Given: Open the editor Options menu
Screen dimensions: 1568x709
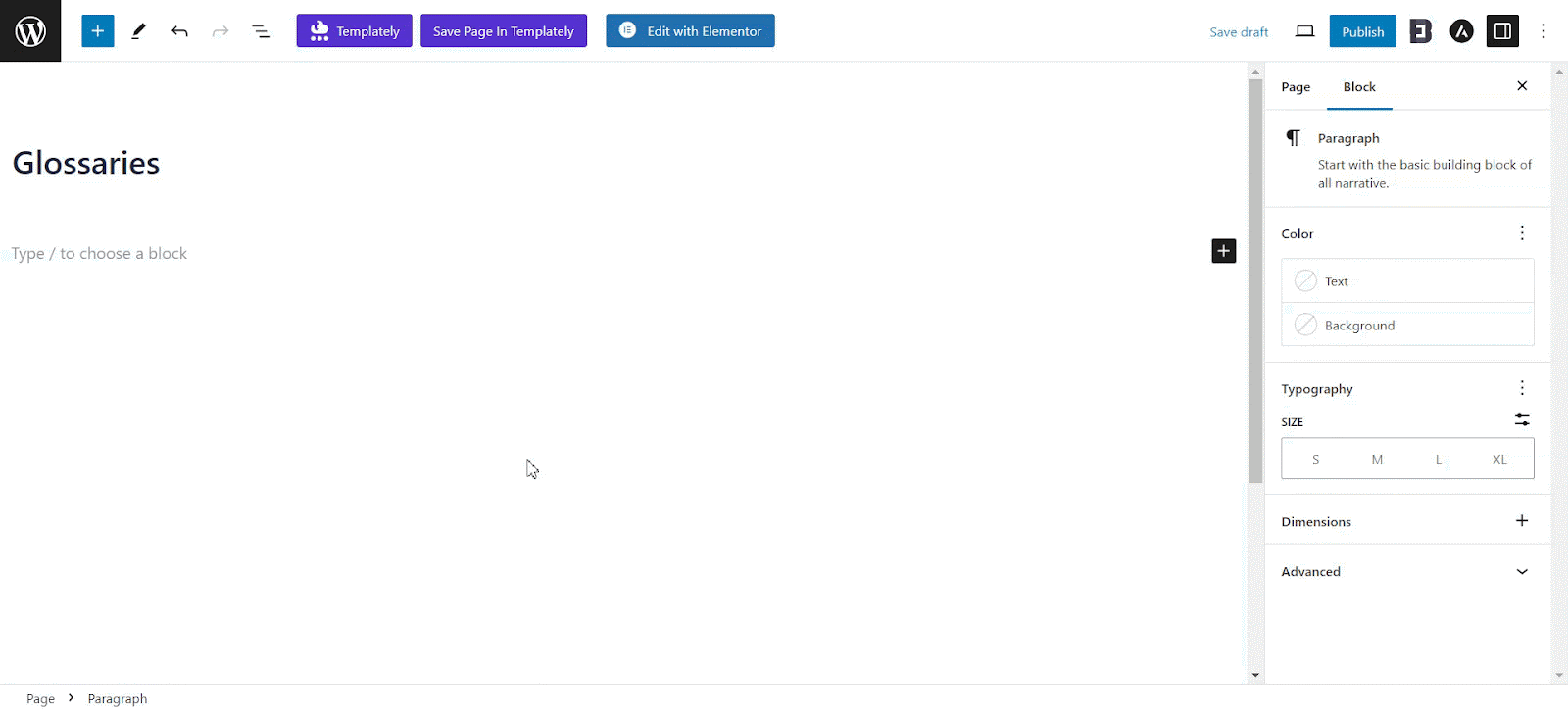Looking at the screenshot, I should 1543,30.
